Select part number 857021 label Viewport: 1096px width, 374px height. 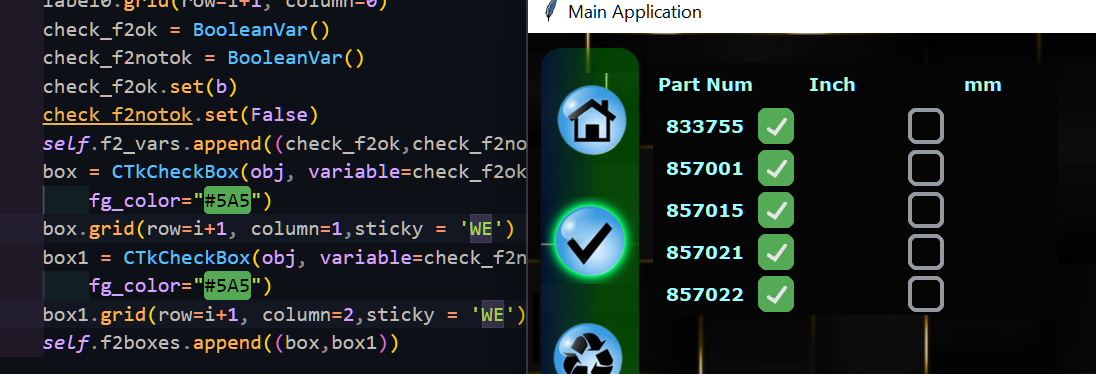tap(705, 252)
